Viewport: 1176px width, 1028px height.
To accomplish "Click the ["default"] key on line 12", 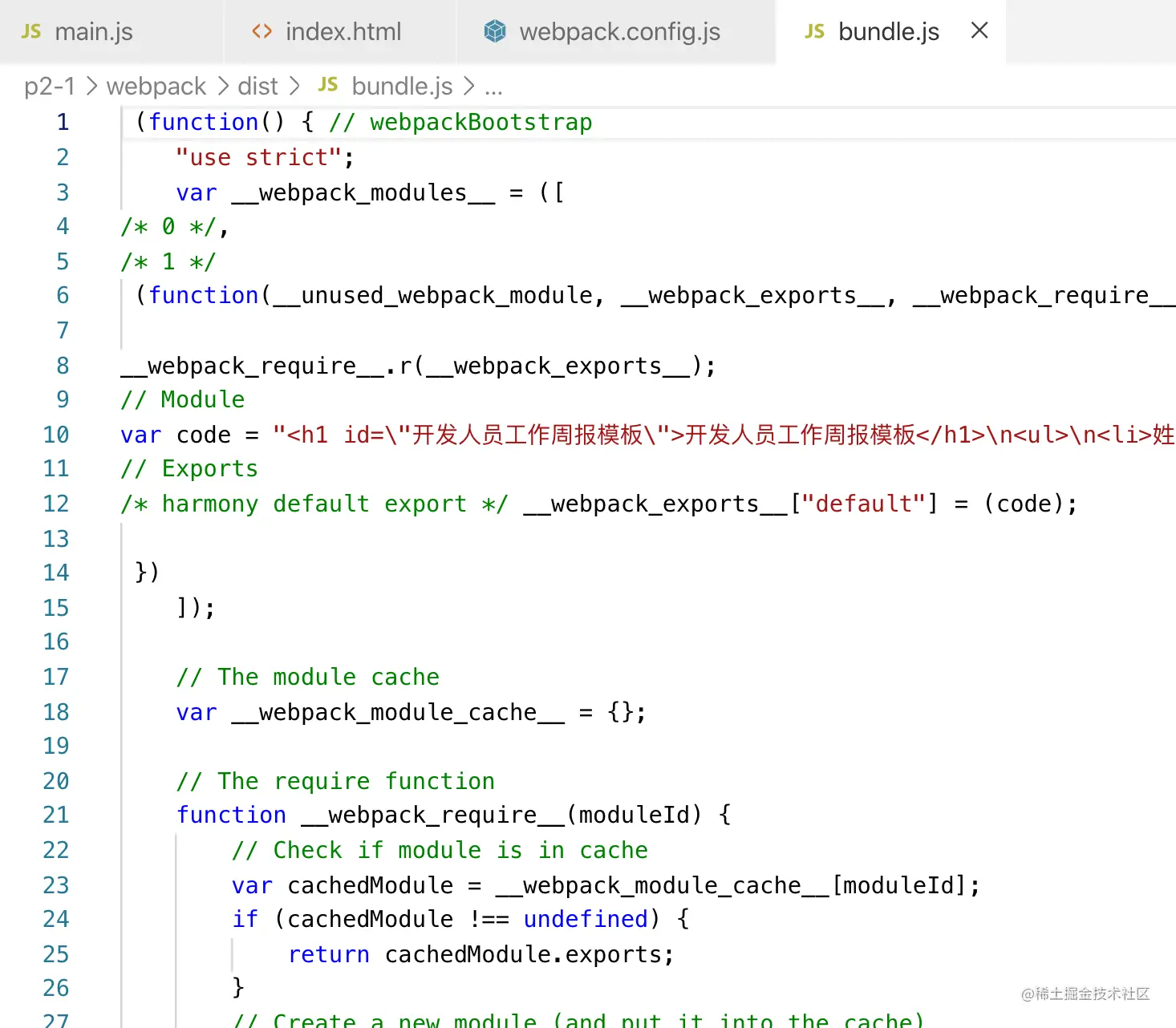I will pos(864,504).
